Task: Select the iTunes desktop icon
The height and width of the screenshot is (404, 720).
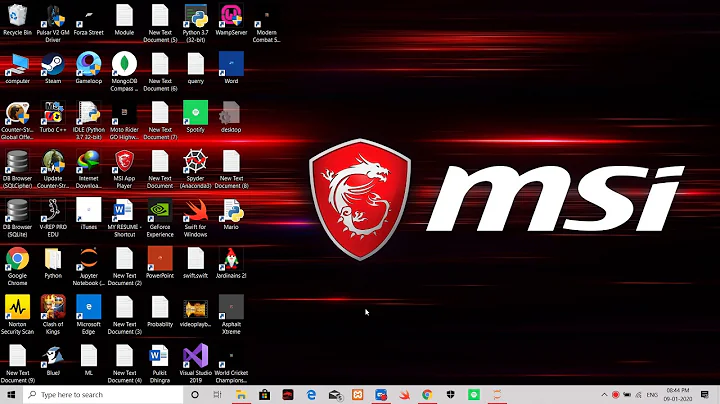Action: tap(89, 214)
